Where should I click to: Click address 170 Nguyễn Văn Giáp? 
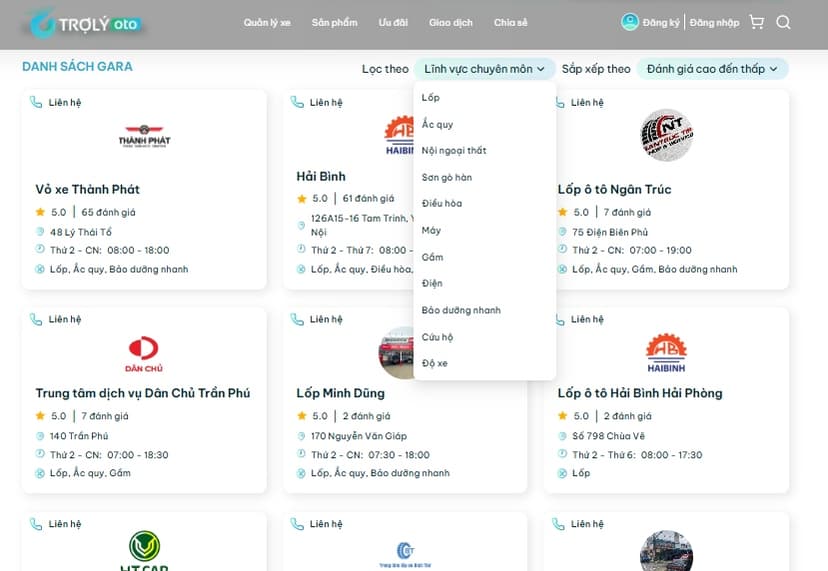[x=359, y=436]
